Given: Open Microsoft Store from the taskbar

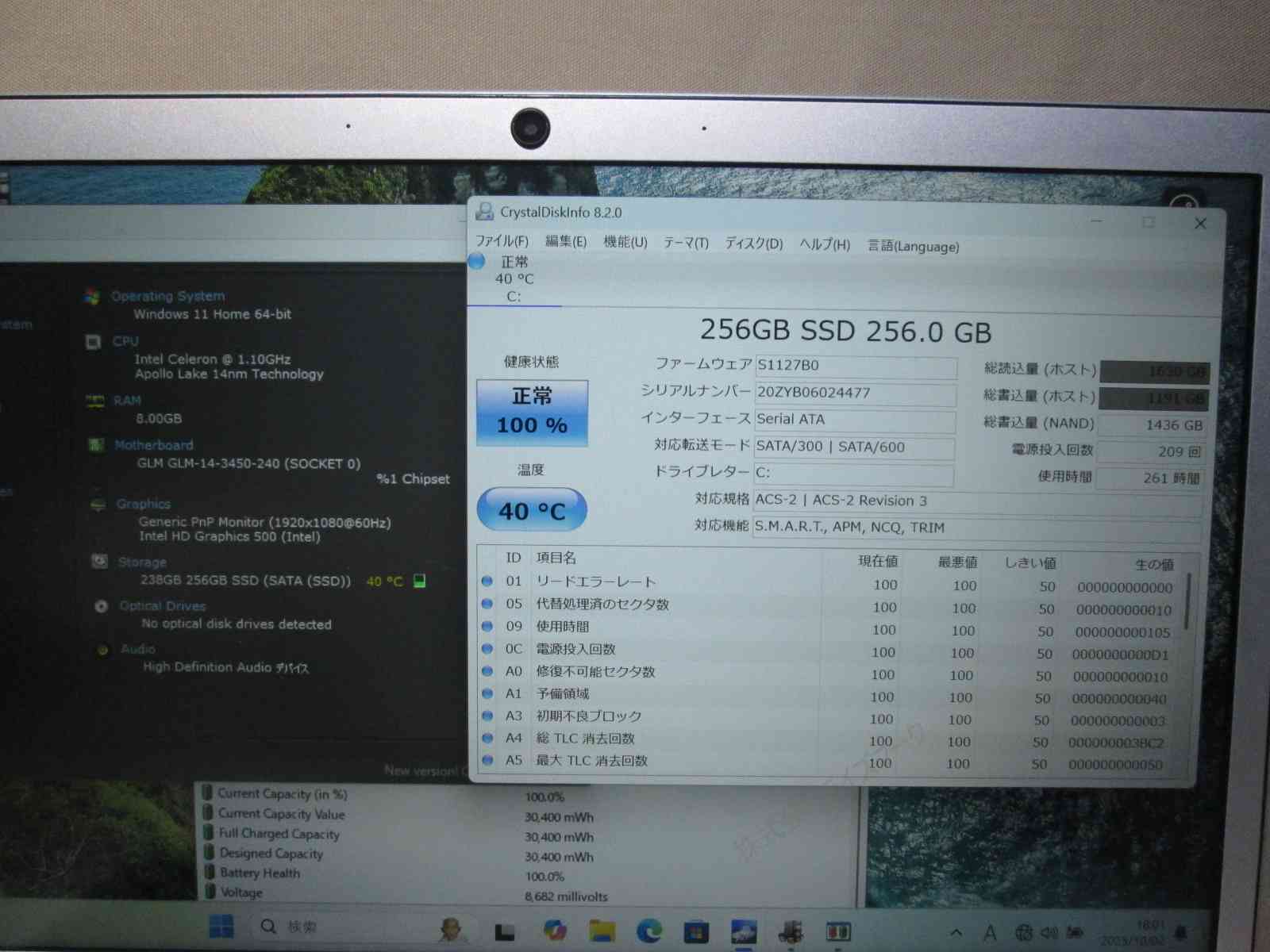Looking at the screenshot, I should click(x=696, y=931).
